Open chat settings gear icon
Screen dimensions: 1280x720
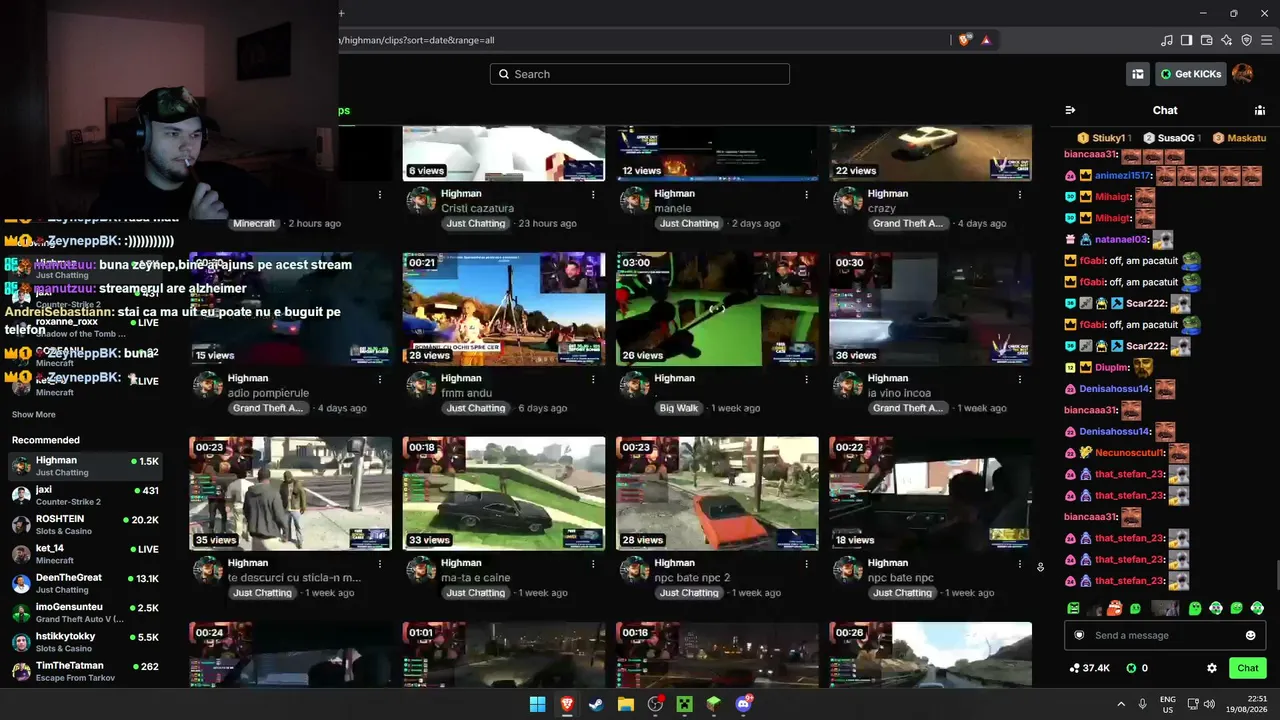pyautogui.click(x=1212, y=668)
